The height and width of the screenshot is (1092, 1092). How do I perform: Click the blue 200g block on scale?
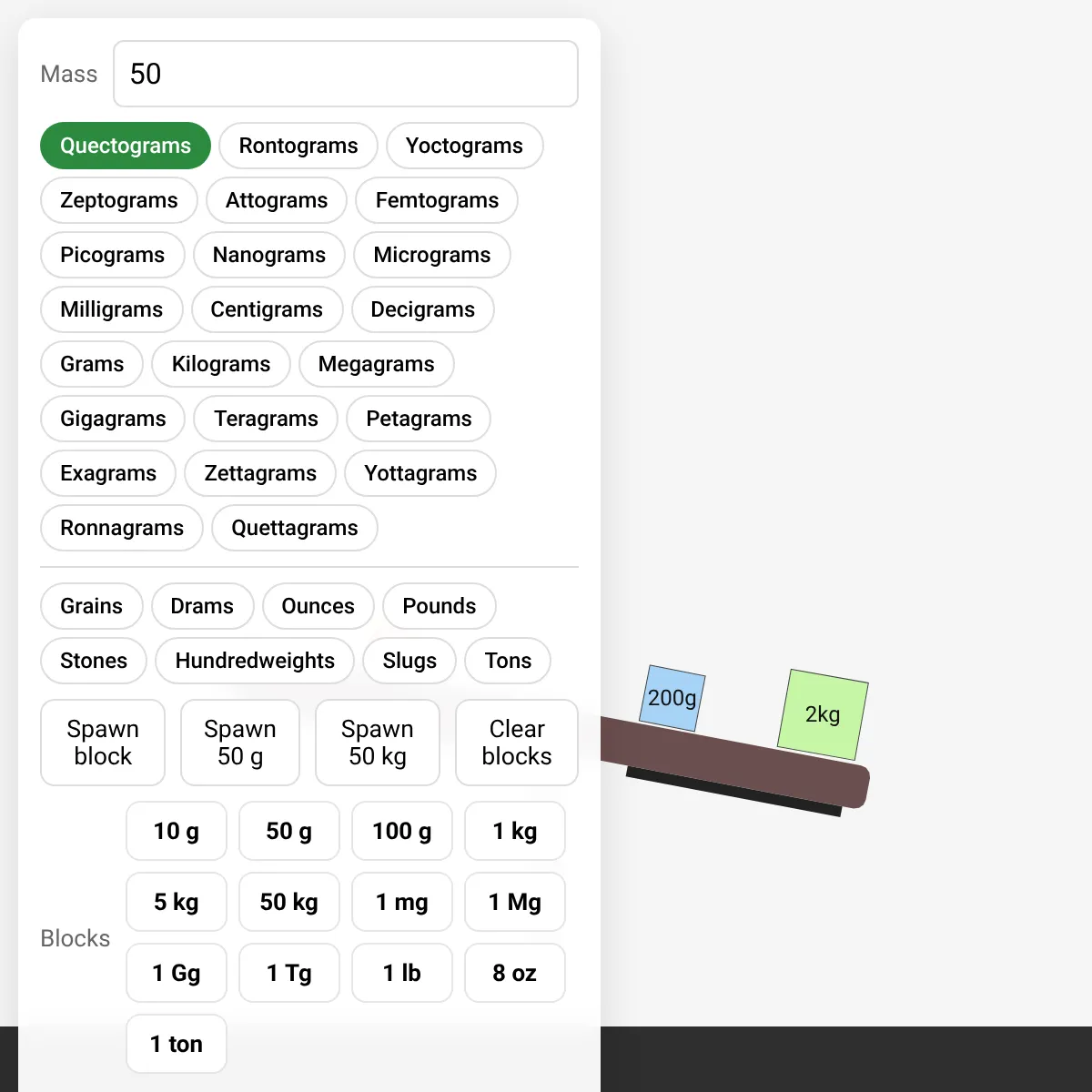(673, 698)
